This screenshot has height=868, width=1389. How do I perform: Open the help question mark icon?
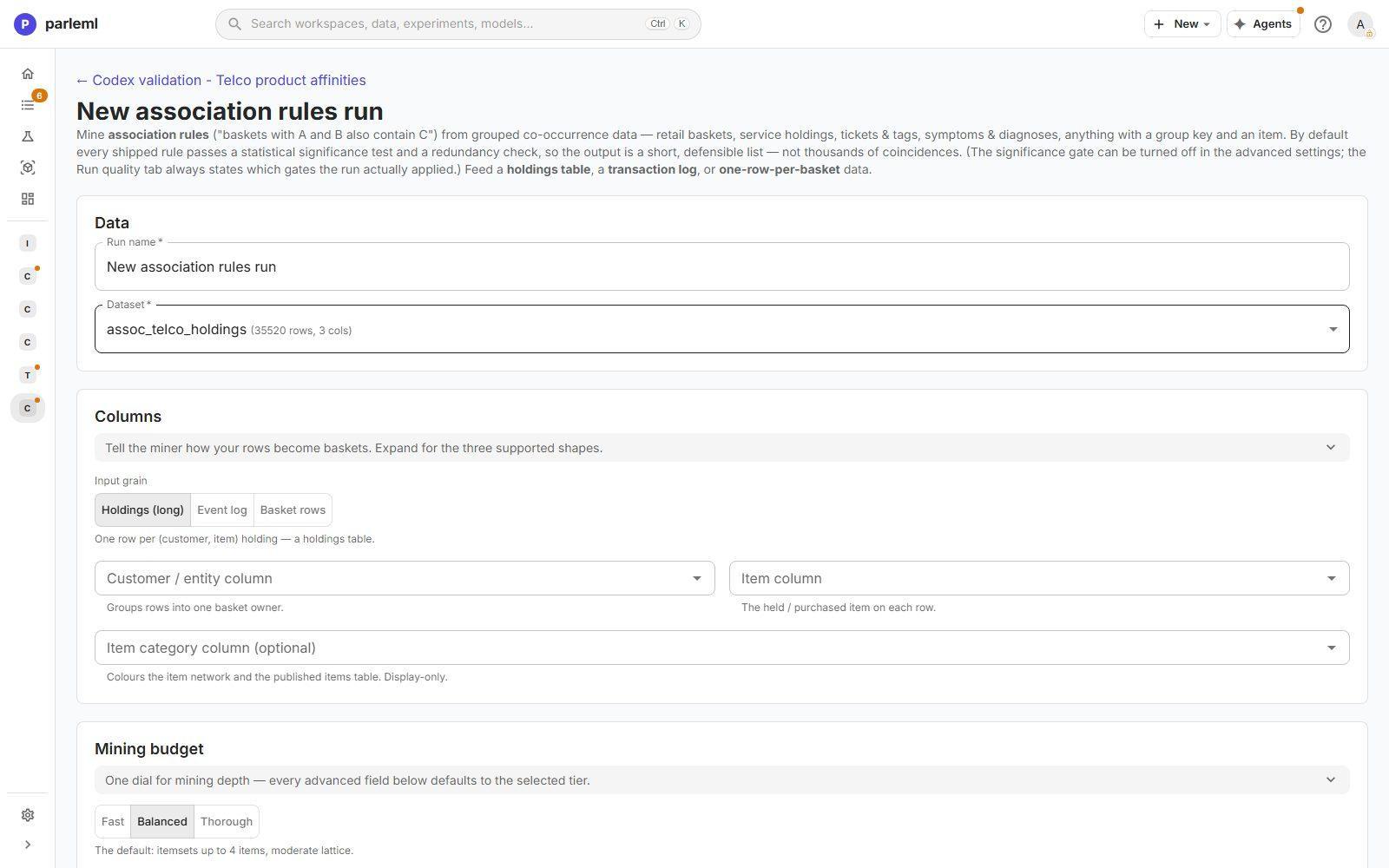[1322, 24]
